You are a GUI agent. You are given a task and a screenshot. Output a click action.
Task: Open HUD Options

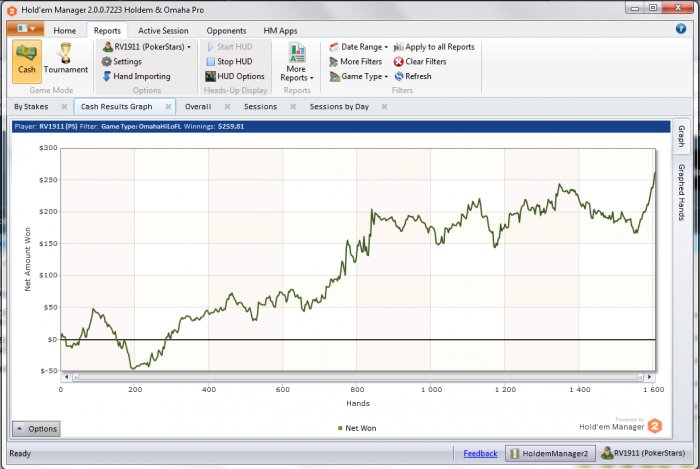tap(210, 76)
